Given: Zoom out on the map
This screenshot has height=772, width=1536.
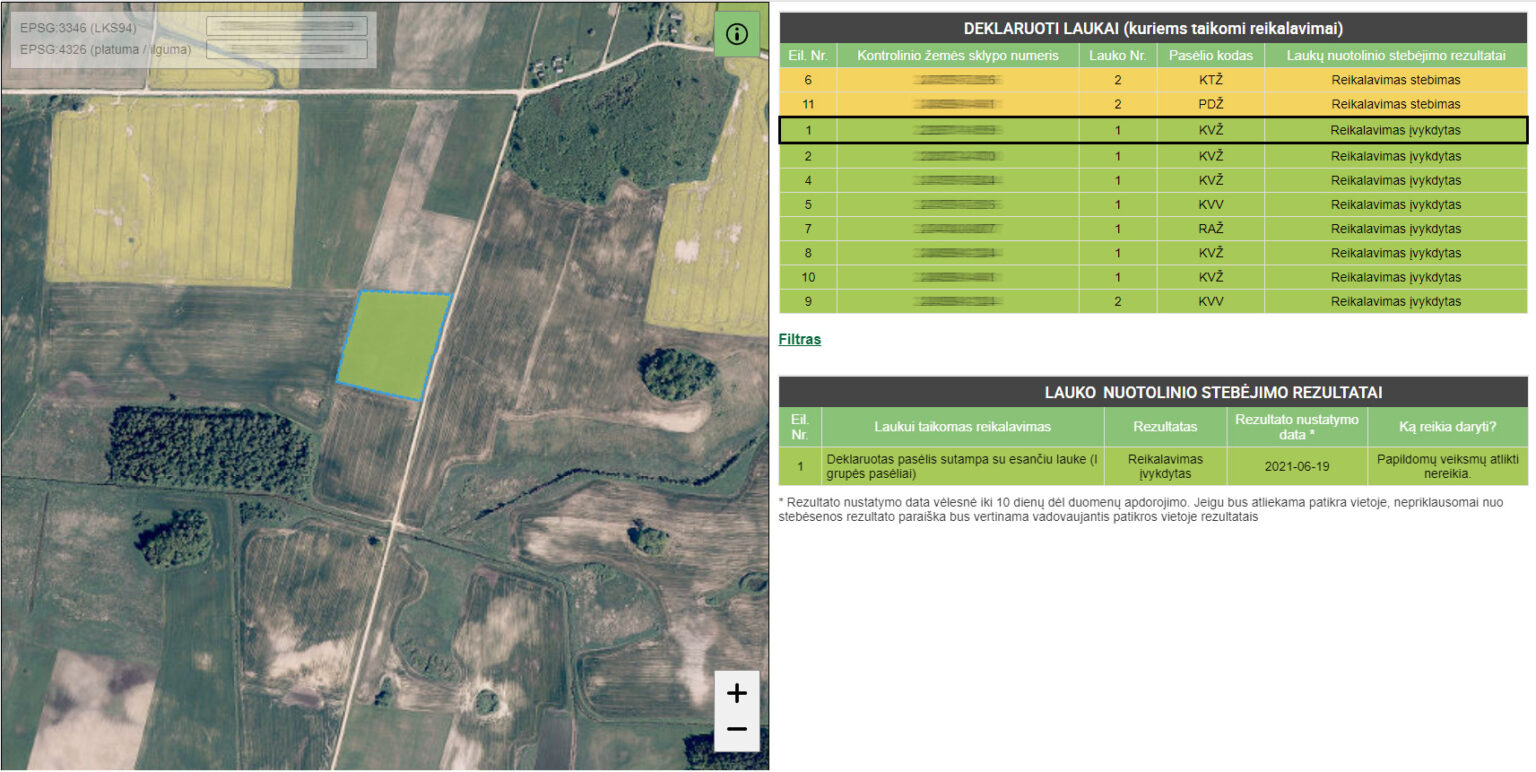Looking at the screenshot, I should (x=737, y=729).
